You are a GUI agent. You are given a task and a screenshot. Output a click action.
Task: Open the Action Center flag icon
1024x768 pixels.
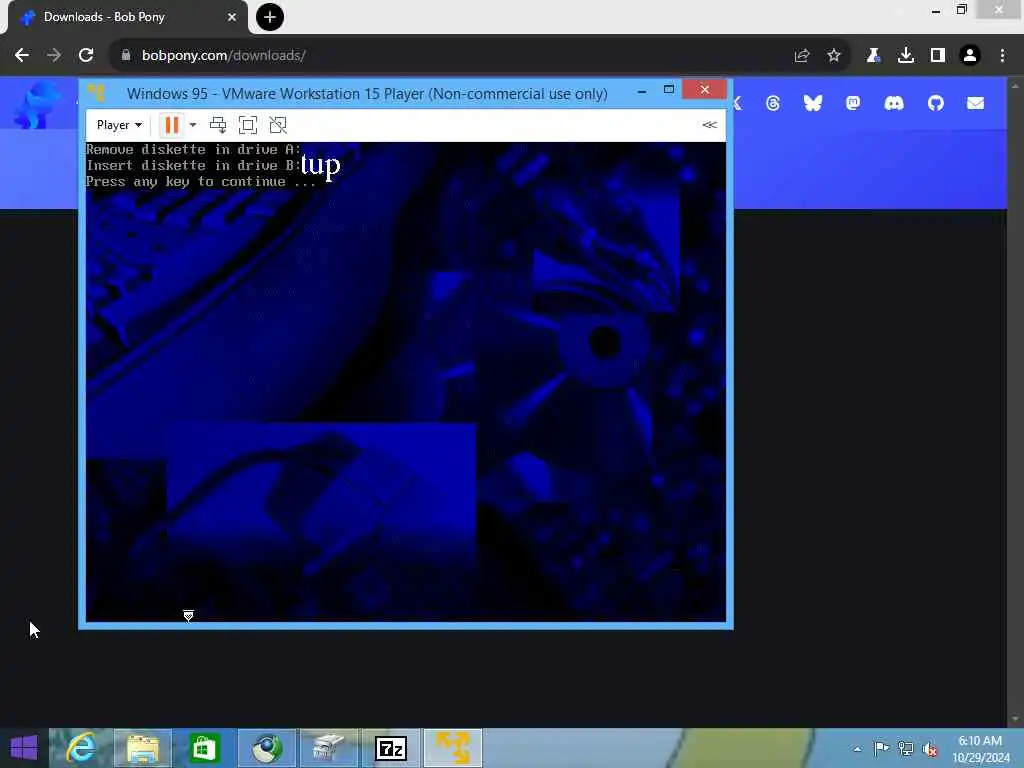(x=881, y=748)
